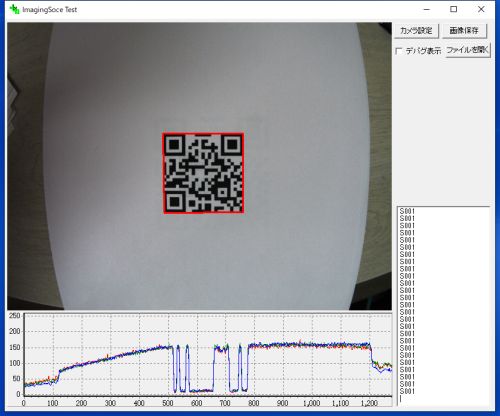Click the QR code top-left finder square
Viewport: 500px width, 416px height.
174,145
